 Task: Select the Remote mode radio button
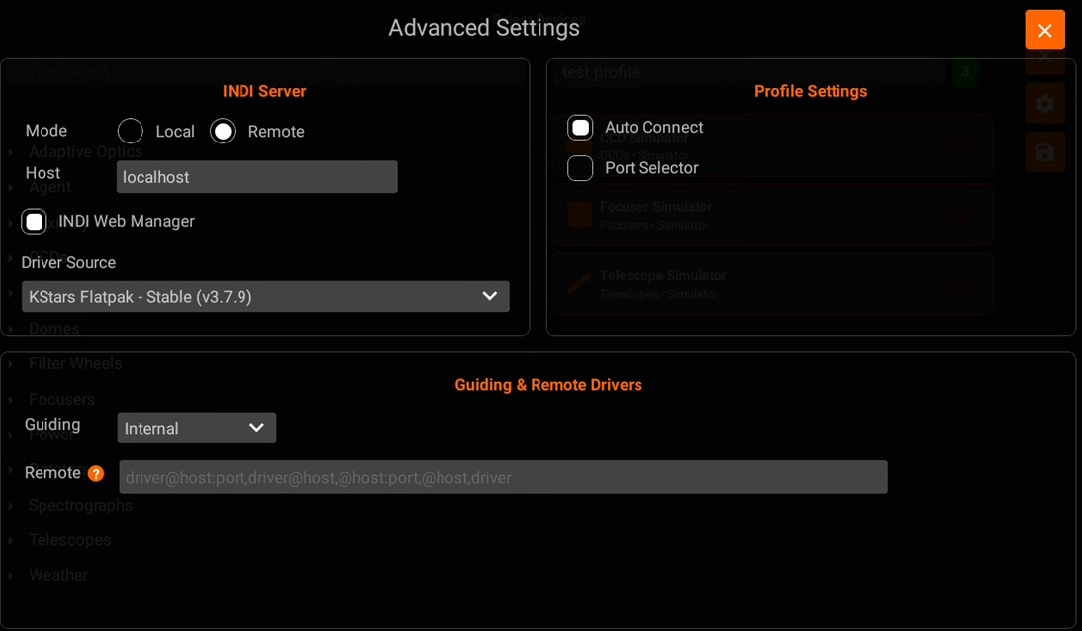223,131
